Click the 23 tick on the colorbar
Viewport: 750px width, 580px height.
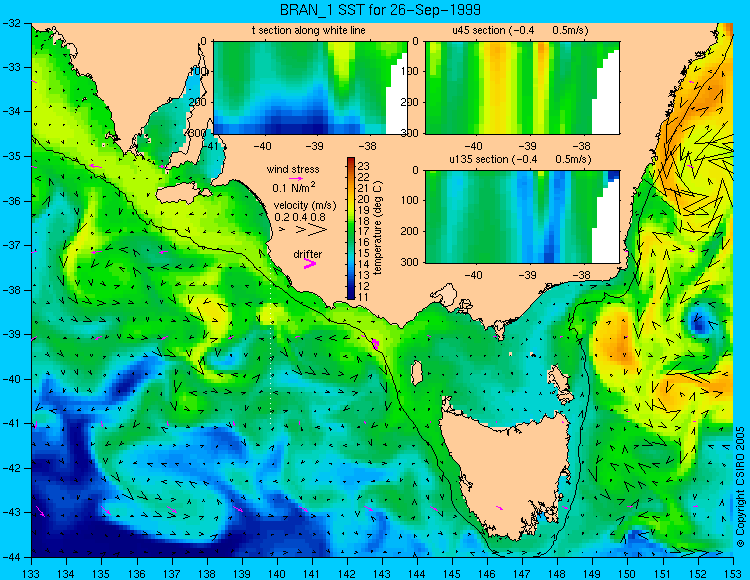coord(364,166)
